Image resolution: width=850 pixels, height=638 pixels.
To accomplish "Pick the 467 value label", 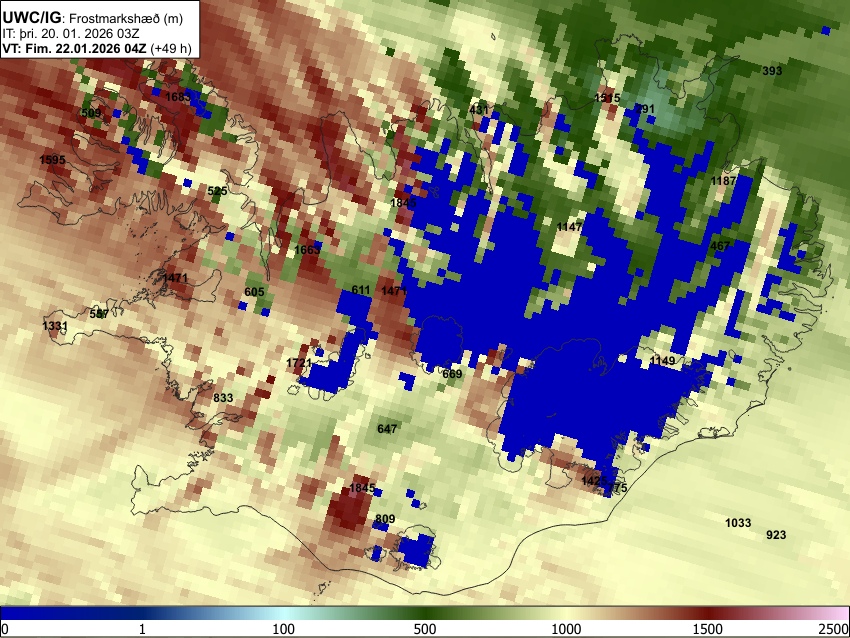I will point(720,246).
